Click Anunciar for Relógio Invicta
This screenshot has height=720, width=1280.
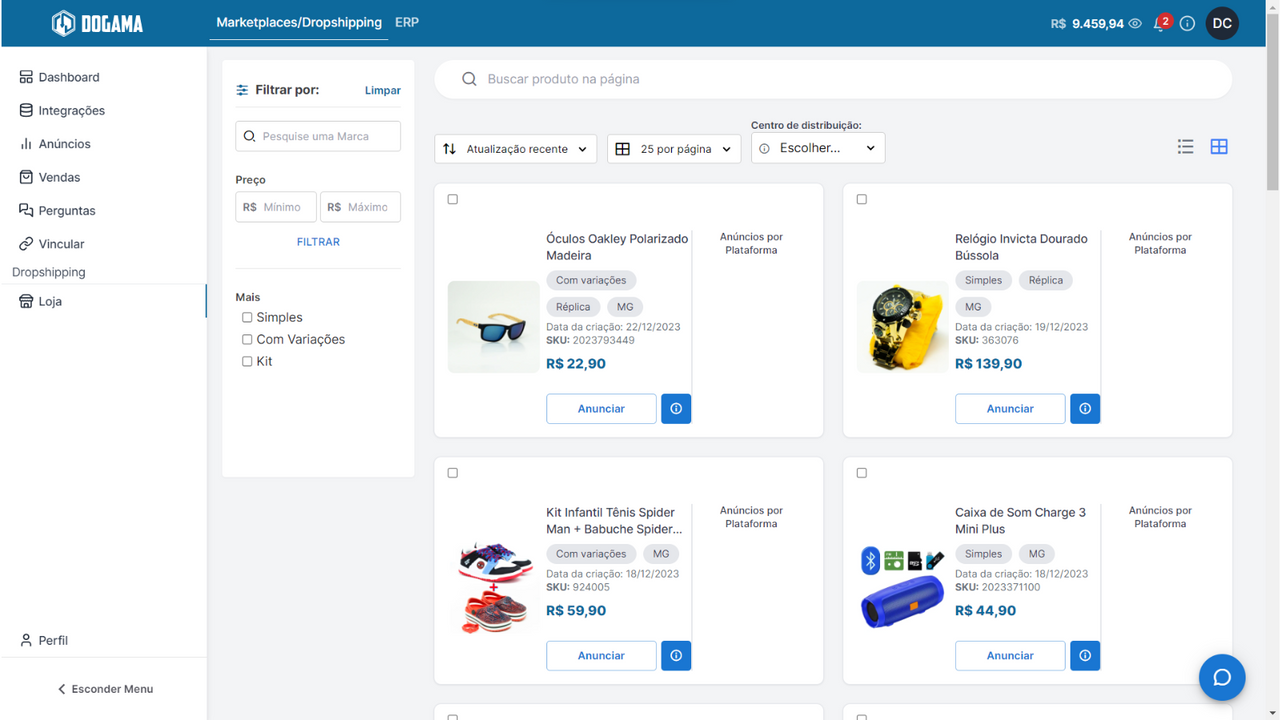tap(1010, 408)
